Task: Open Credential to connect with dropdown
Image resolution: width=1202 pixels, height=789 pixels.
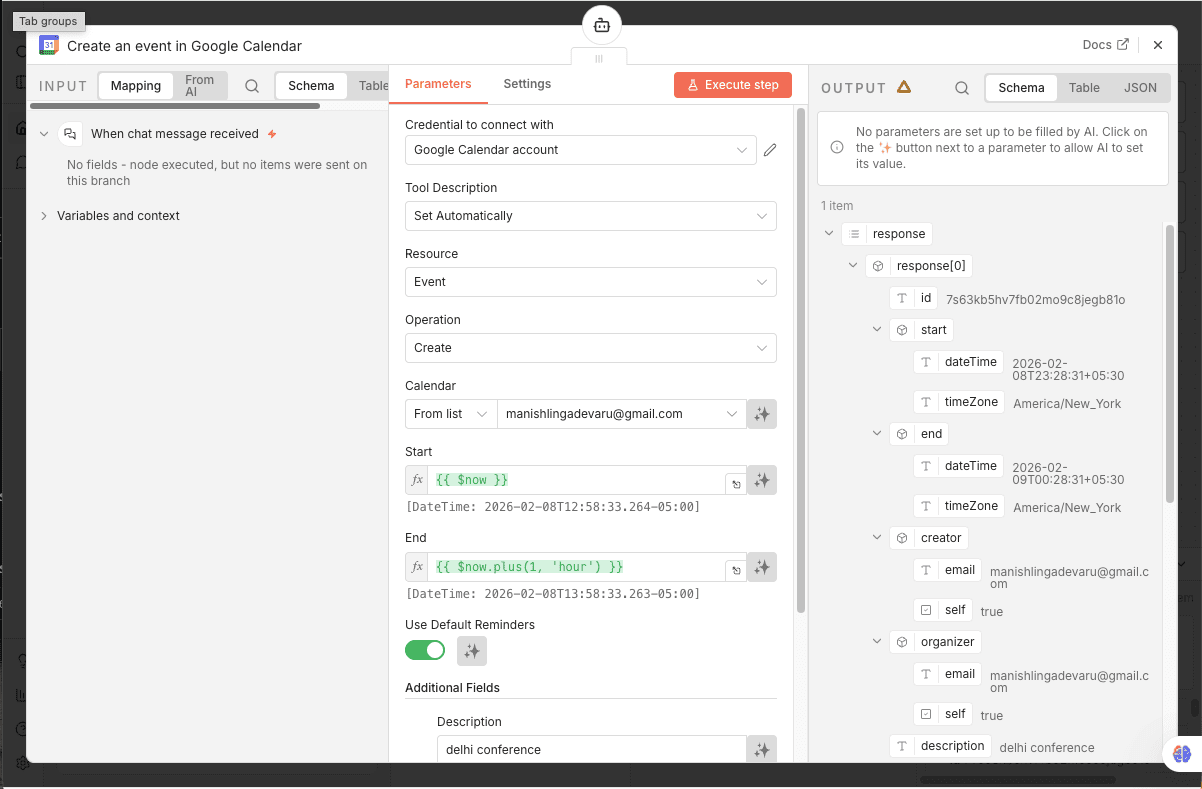Action: 580,150
